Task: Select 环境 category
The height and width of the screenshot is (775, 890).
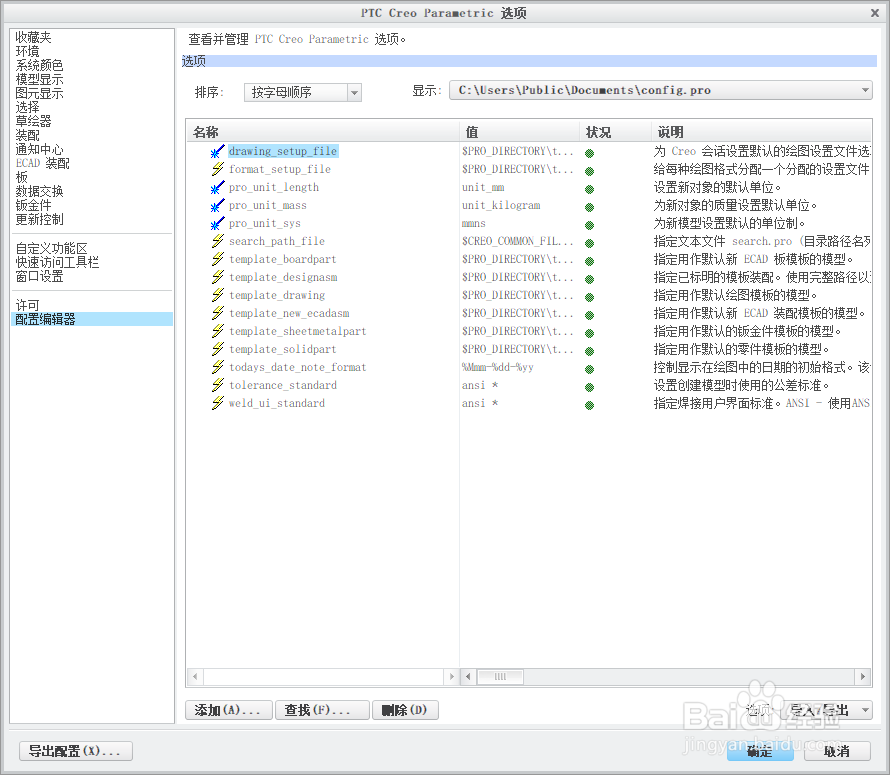Action: (x=27, y=52)
